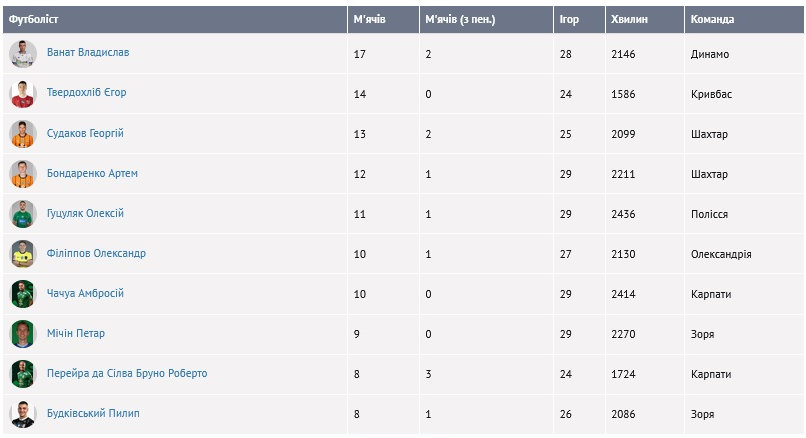Sort by the М'ячів column header
806x438 pixels.
(370, 19)
